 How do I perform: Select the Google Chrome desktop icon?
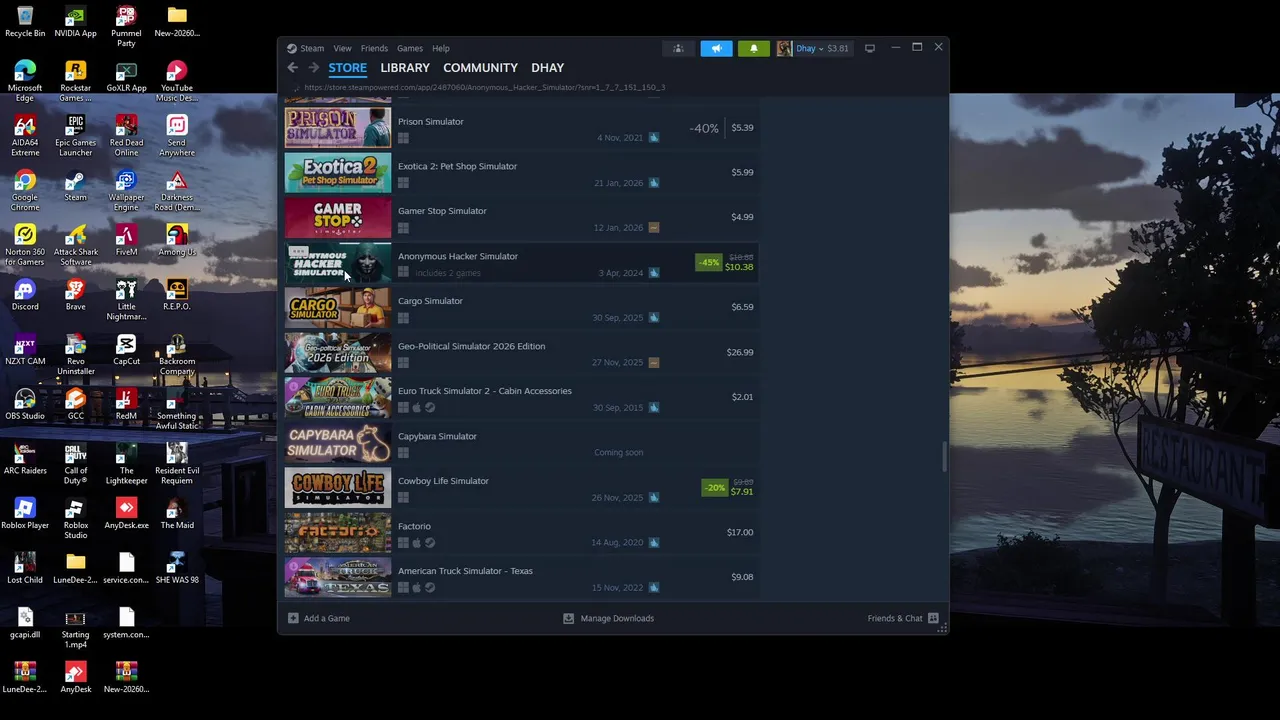[x=25, y=190]
